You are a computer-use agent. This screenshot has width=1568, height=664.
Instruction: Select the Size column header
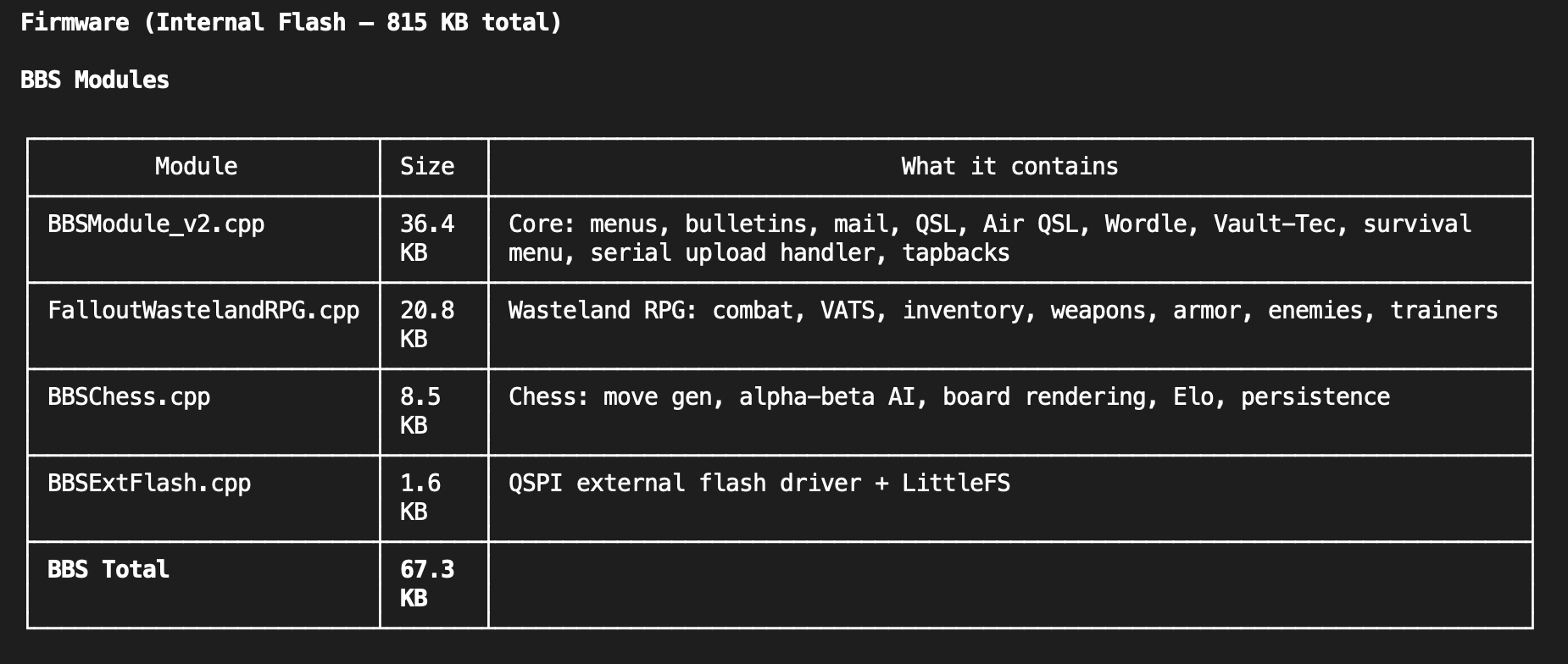(x=427, y=166)
